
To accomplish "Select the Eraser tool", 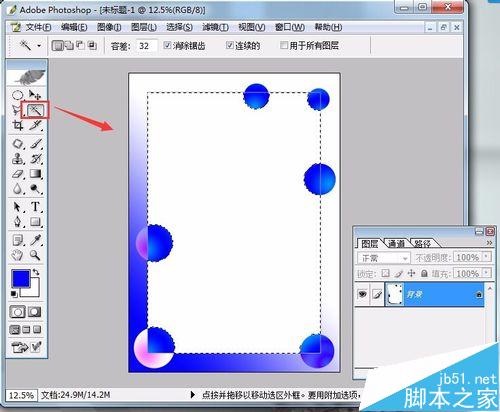I will point(17,174).
